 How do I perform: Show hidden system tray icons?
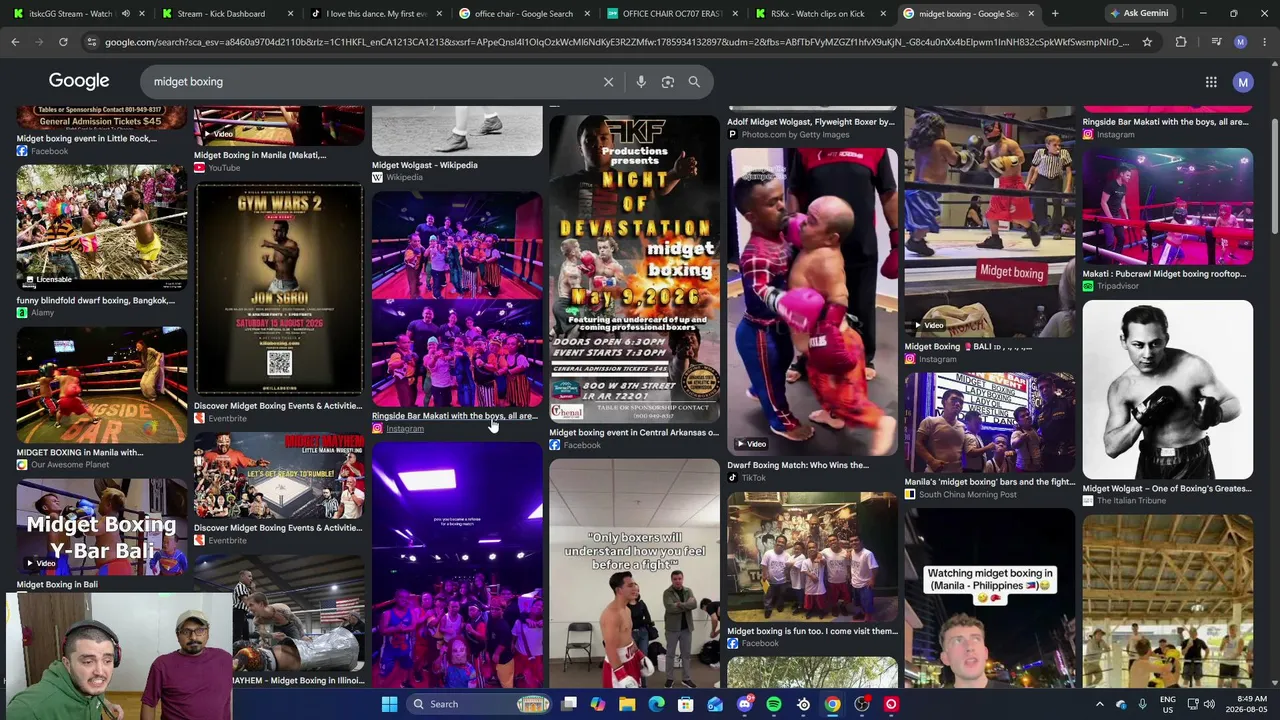point(1099,704)
